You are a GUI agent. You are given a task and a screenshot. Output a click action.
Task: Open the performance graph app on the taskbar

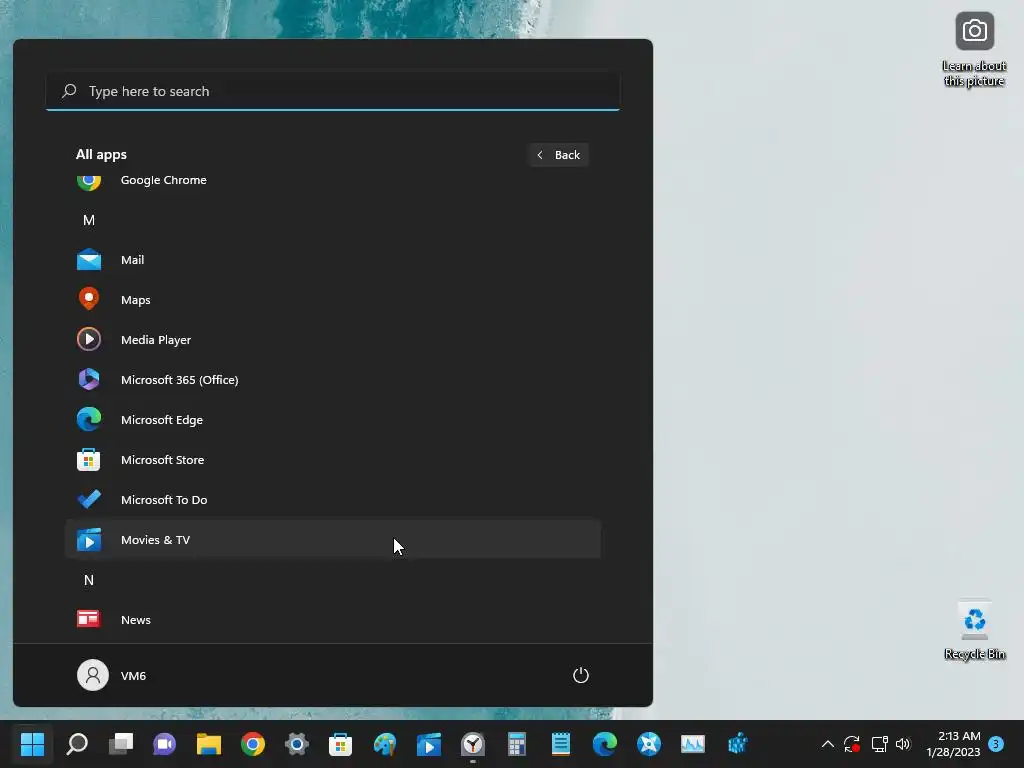693,744
